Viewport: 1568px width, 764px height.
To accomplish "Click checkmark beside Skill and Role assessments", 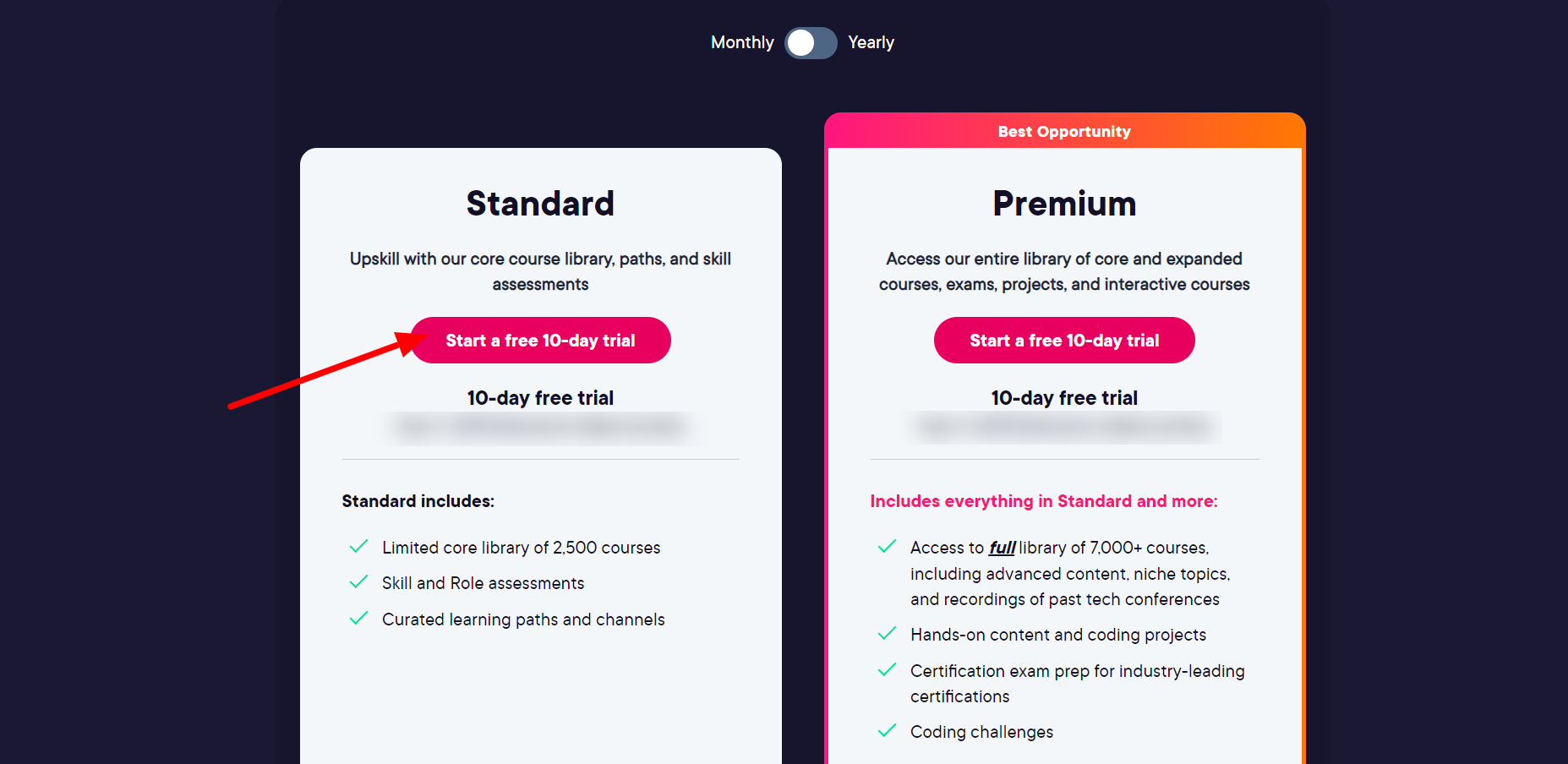I will tap(358, 582).
